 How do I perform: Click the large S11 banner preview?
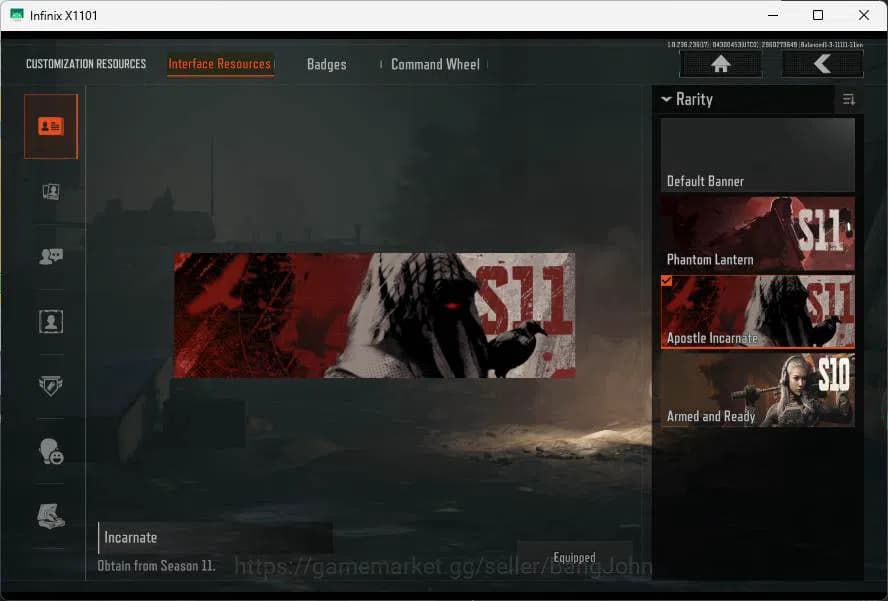374,316
